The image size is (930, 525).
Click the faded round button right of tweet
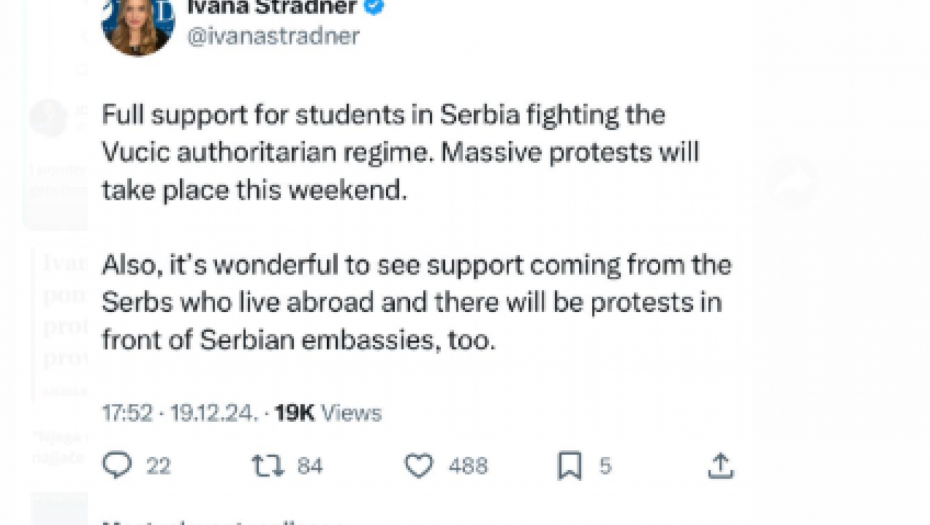tap(792, 183)
